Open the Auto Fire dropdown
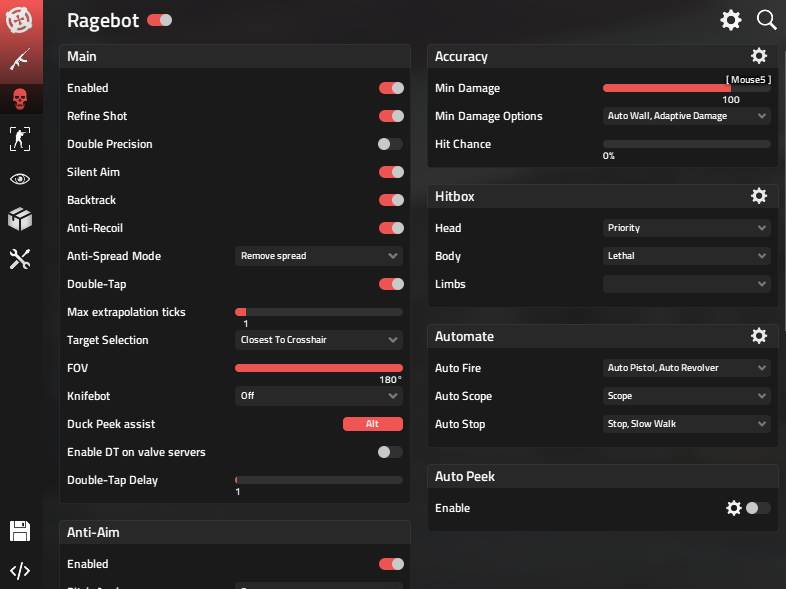This screenshot has height=589, width=786. coord(687,368)
